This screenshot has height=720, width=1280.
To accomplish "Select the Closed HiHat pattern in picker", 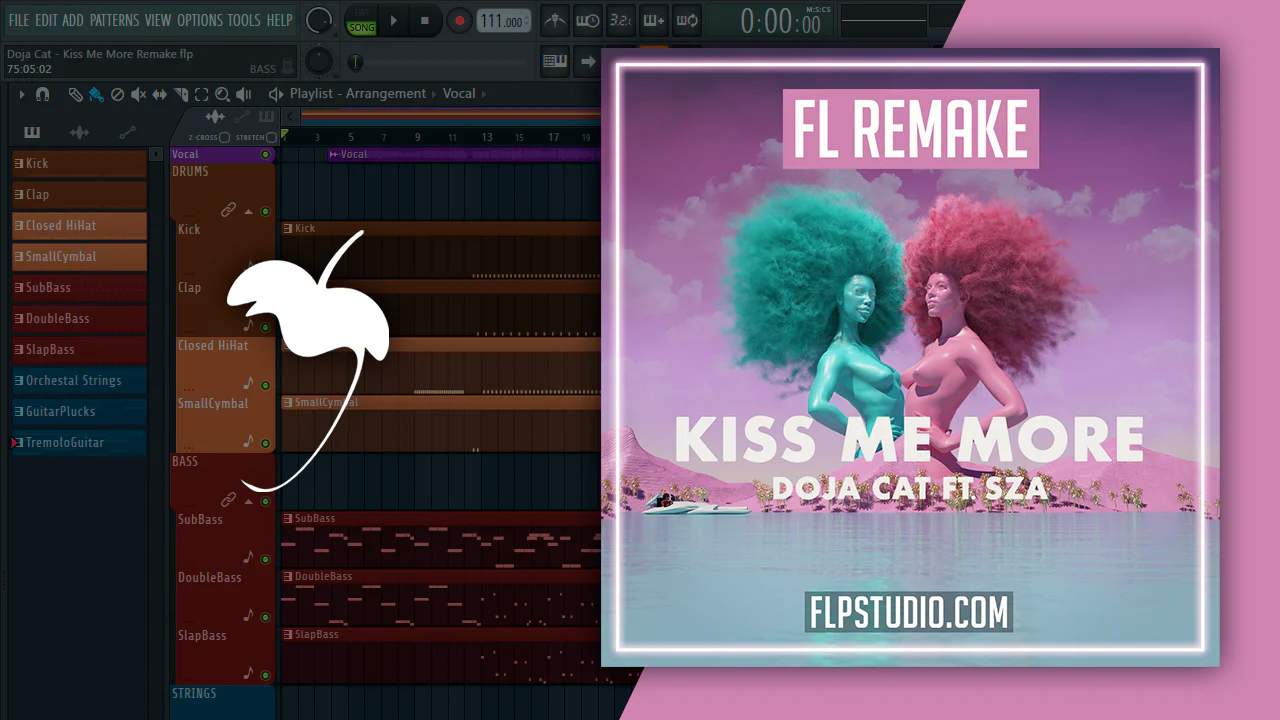I will click(x=79, y=225).
